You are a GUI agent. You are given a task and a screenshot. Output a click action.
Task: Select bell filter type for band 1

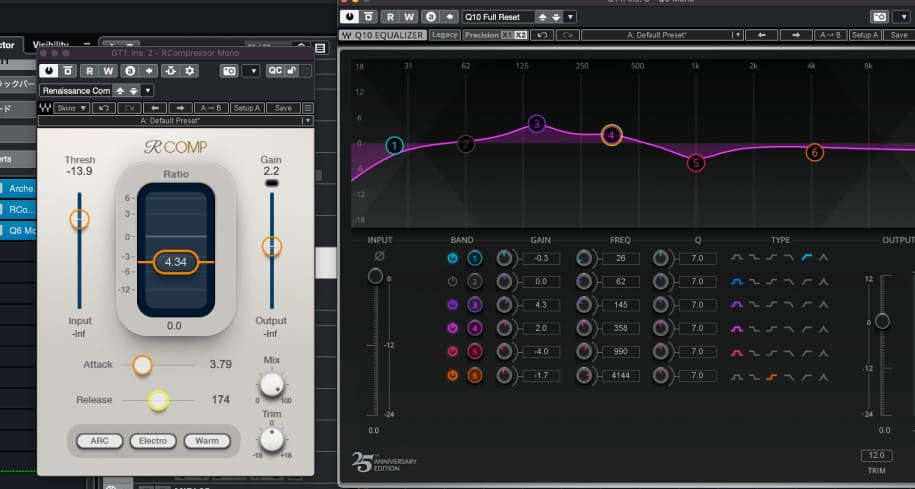coord(738,258)
